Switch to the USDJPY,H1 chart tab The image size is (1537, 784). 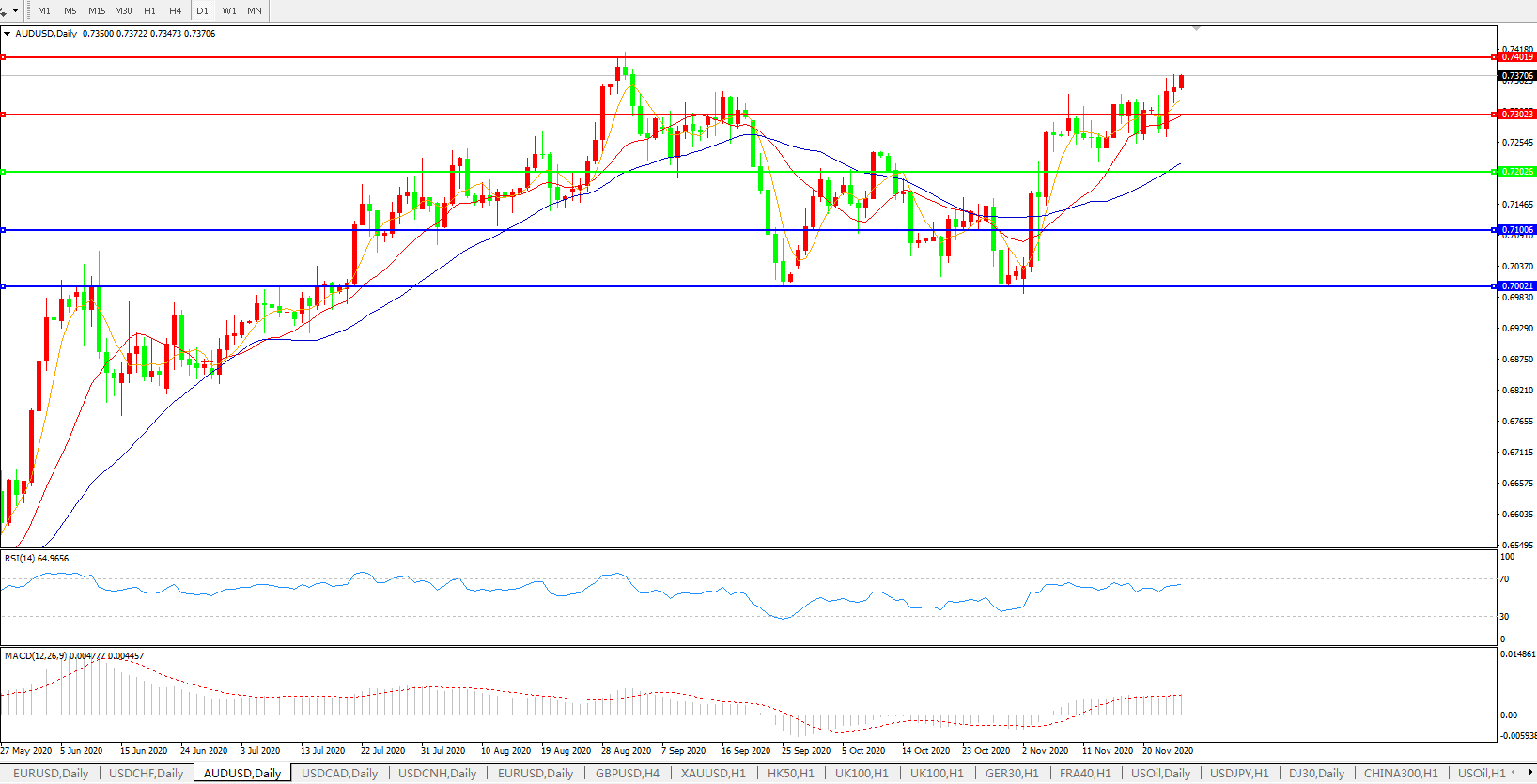tap(1238, 774)
